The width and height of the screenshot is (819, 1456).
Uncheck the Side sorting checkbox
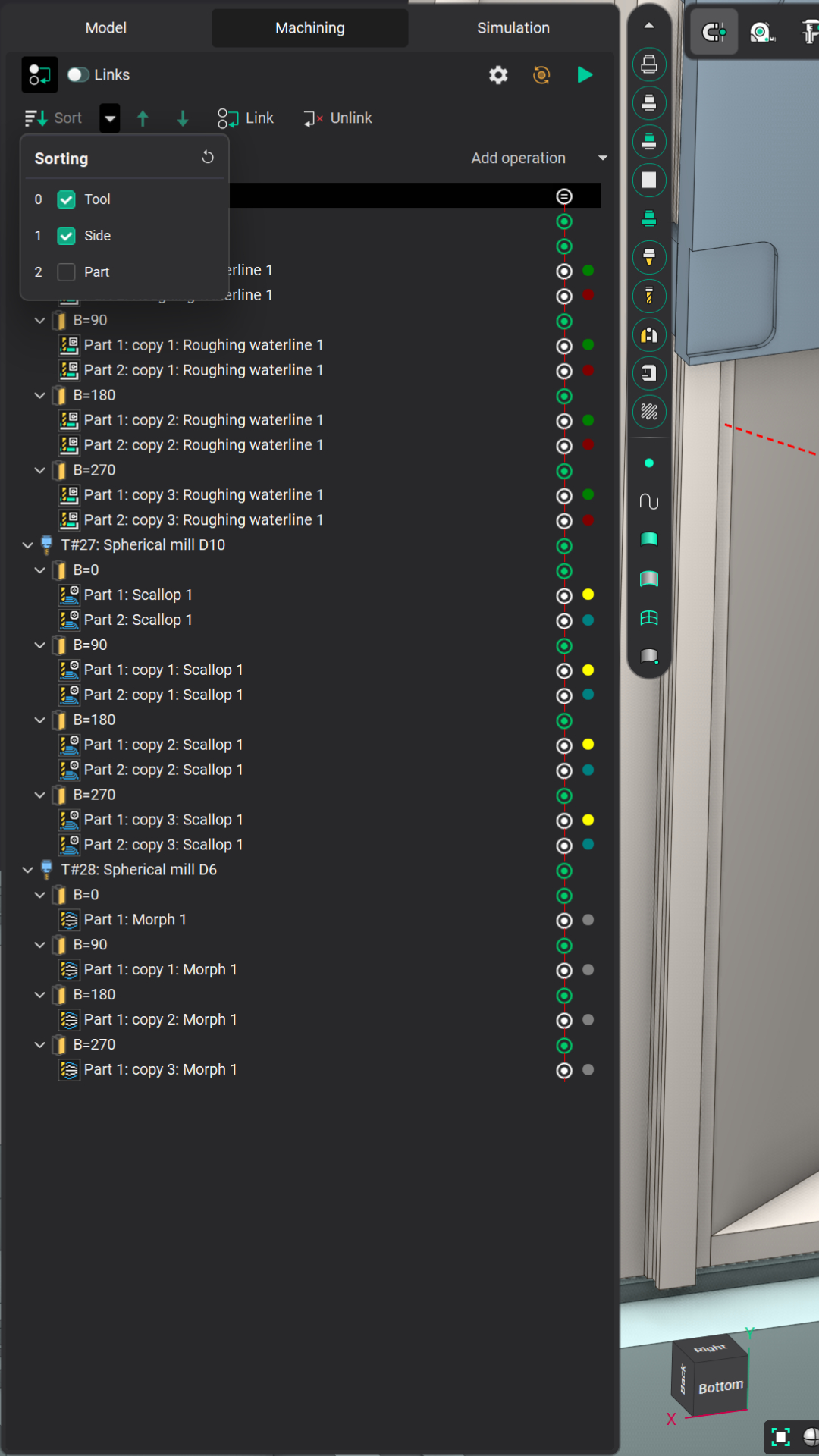coord(67,236)
